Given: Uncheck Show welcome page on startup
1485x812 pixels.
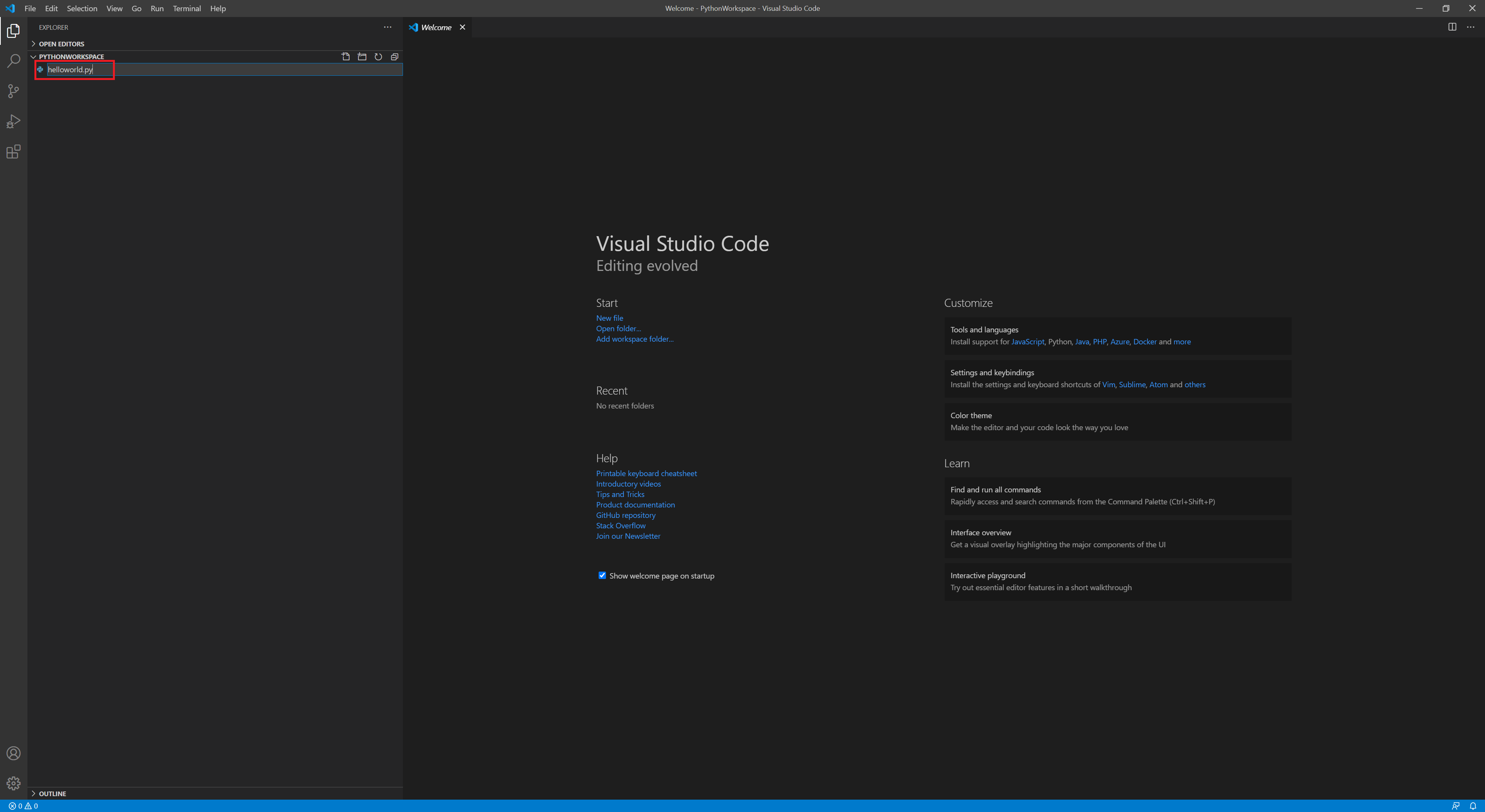Looking at the screenshot, I should (603, 575).
